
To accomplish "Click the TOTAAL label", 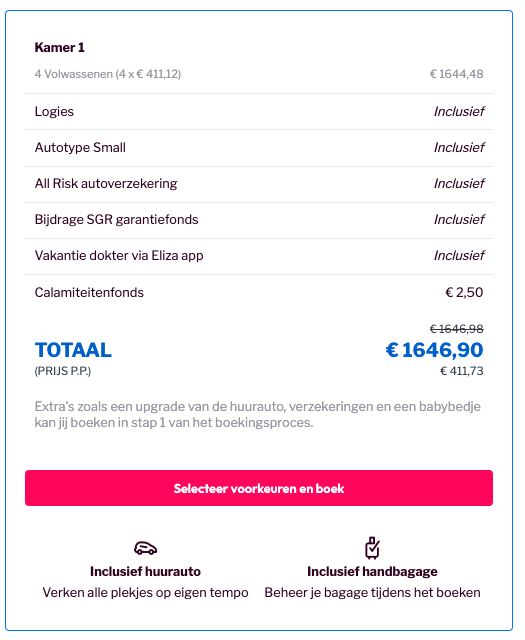I will (73, 350).
